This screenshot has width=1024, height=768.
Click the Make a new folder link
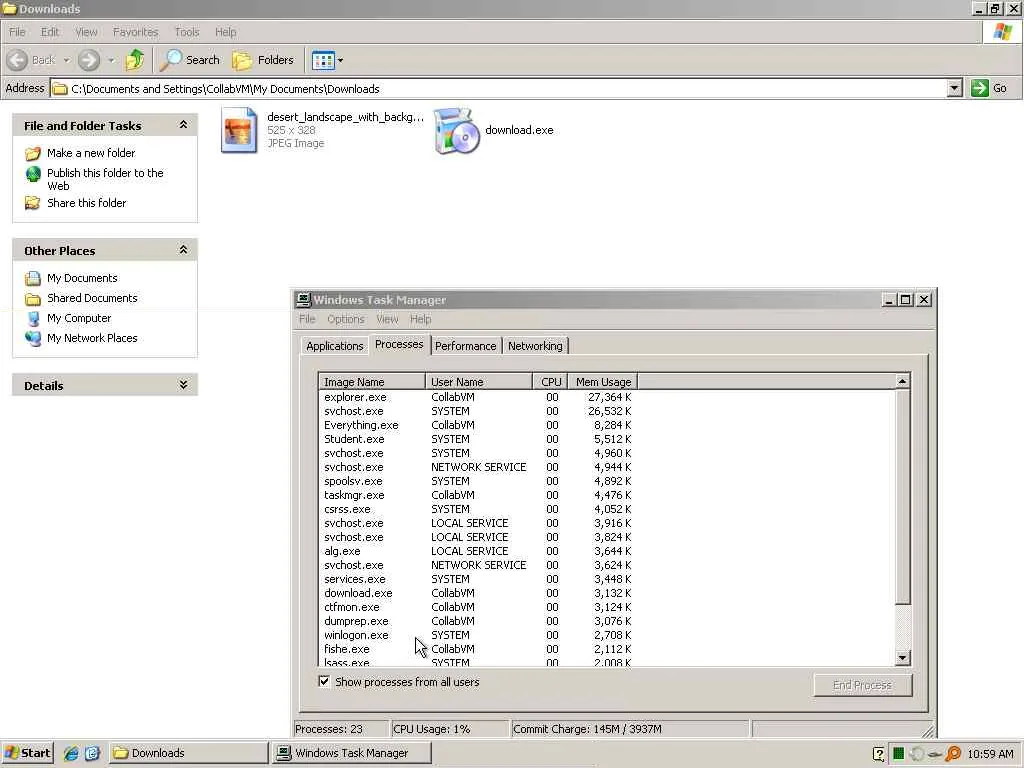[x=91, y=153]
